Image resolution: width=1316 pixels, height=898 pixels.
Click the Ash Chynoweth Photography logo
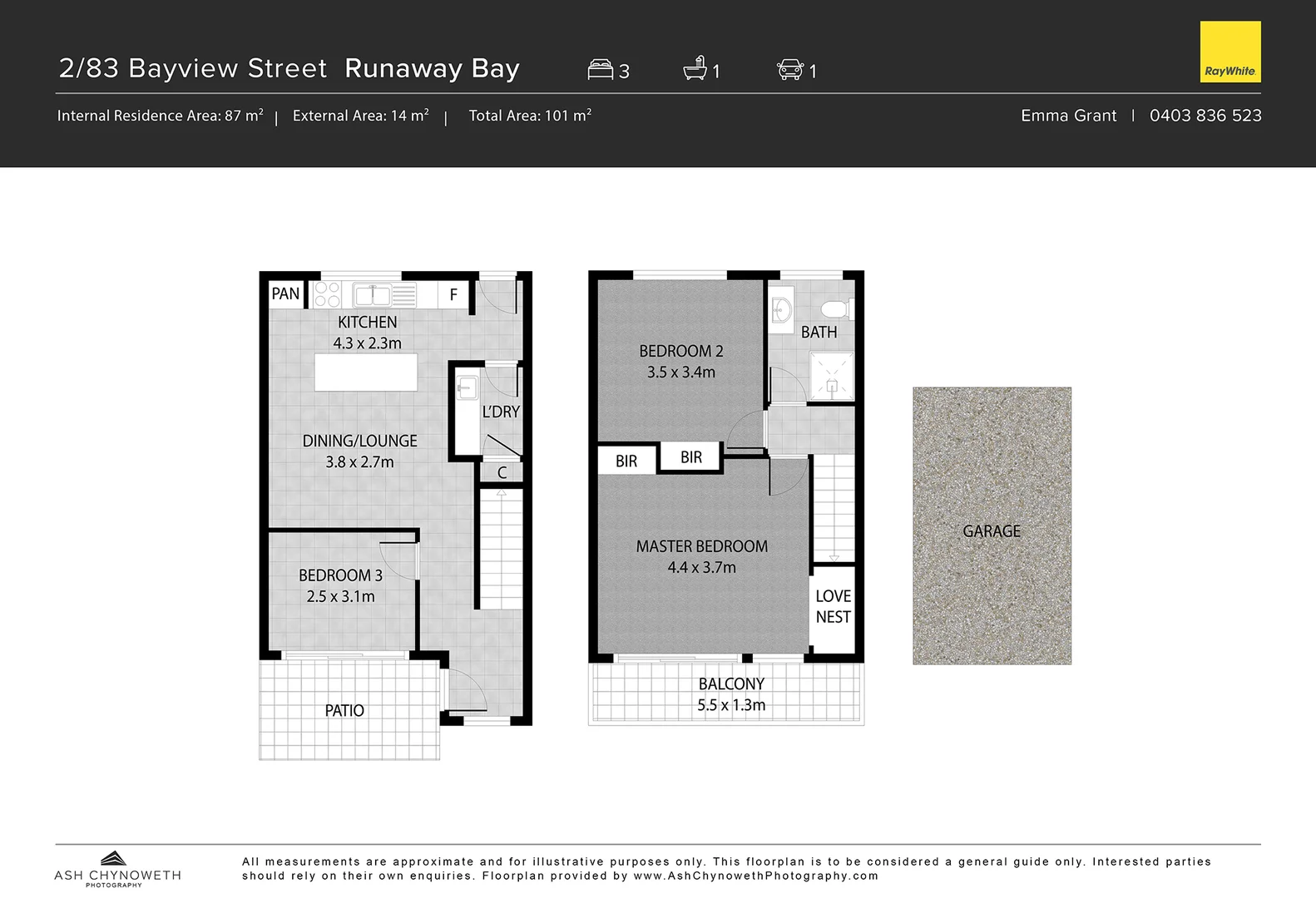(116, 869)
